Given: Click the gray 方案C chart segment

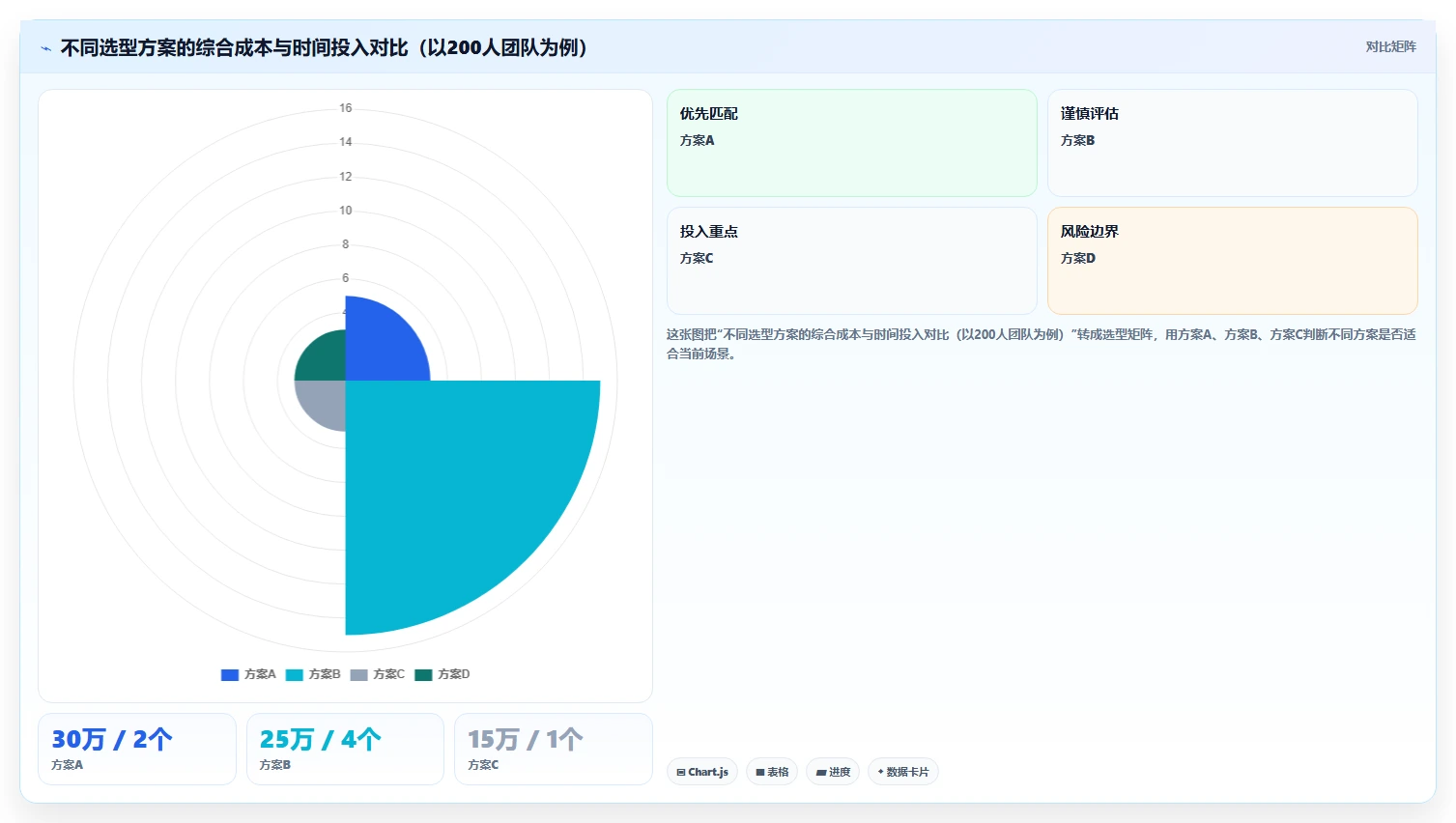Looking at the screenshot, I should [325, 401].
